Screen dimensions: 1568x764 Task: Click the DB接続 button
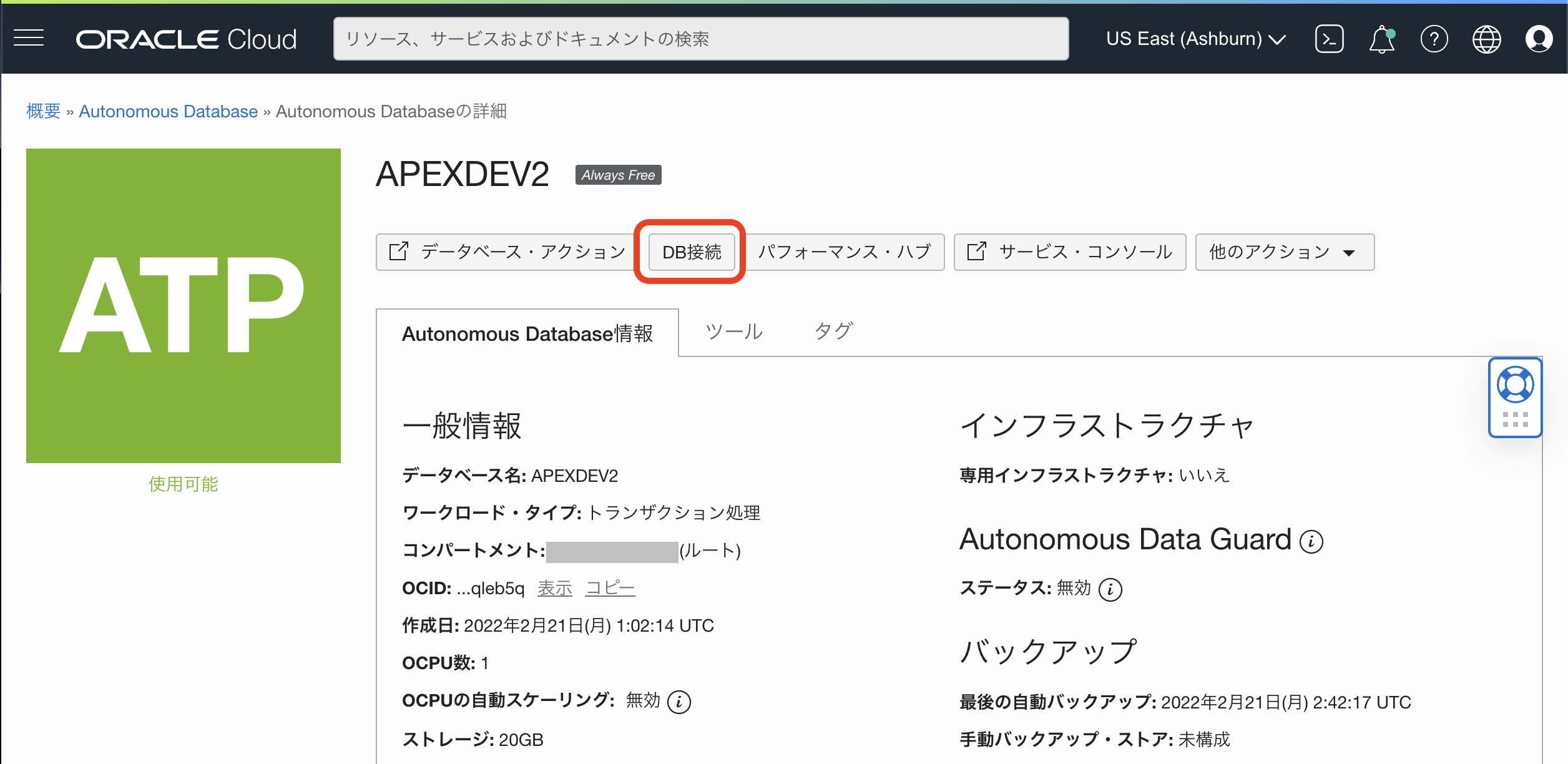coord(692,252)
